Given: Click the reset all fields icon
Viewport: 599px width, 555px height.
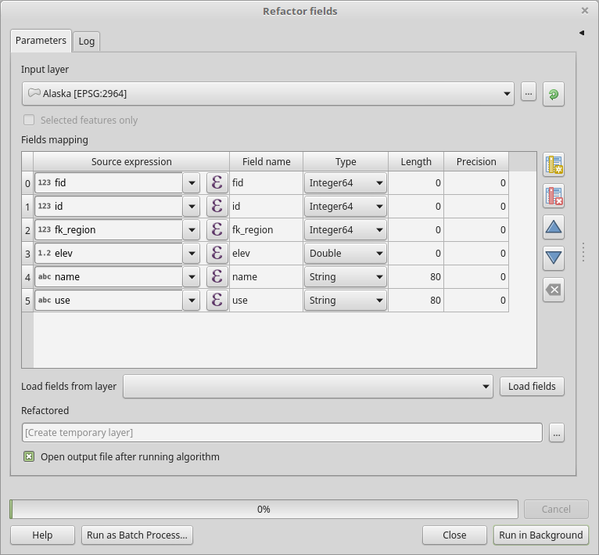Looking at the screenshot, I should (554, 290).
